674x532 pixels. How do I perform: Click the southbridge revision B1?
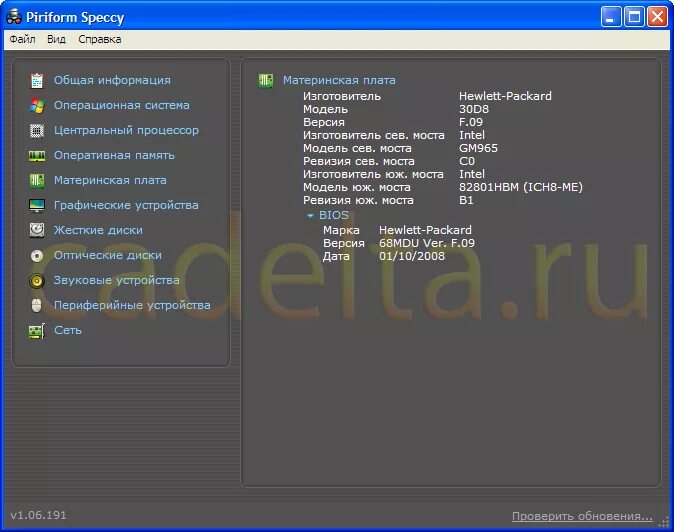(466, 200)
